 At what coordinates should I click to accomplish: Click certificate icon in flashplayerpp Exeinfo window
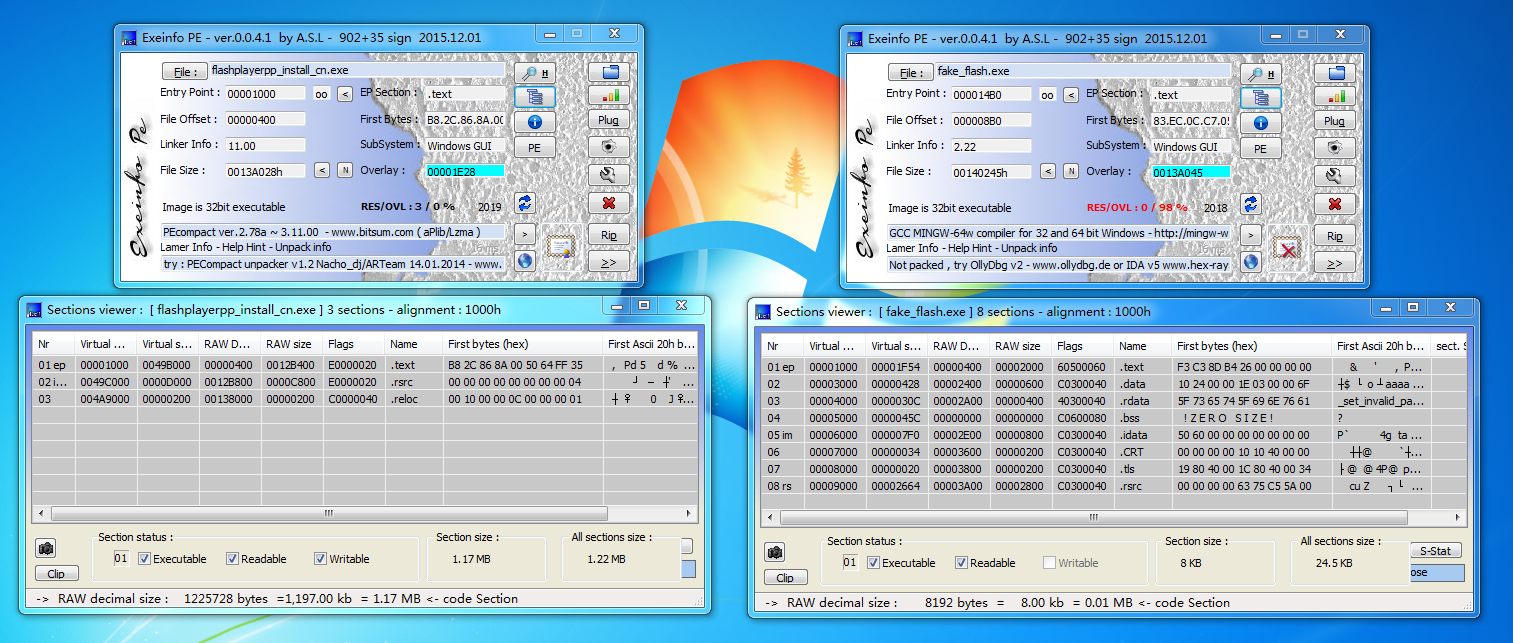pos(562,246)
